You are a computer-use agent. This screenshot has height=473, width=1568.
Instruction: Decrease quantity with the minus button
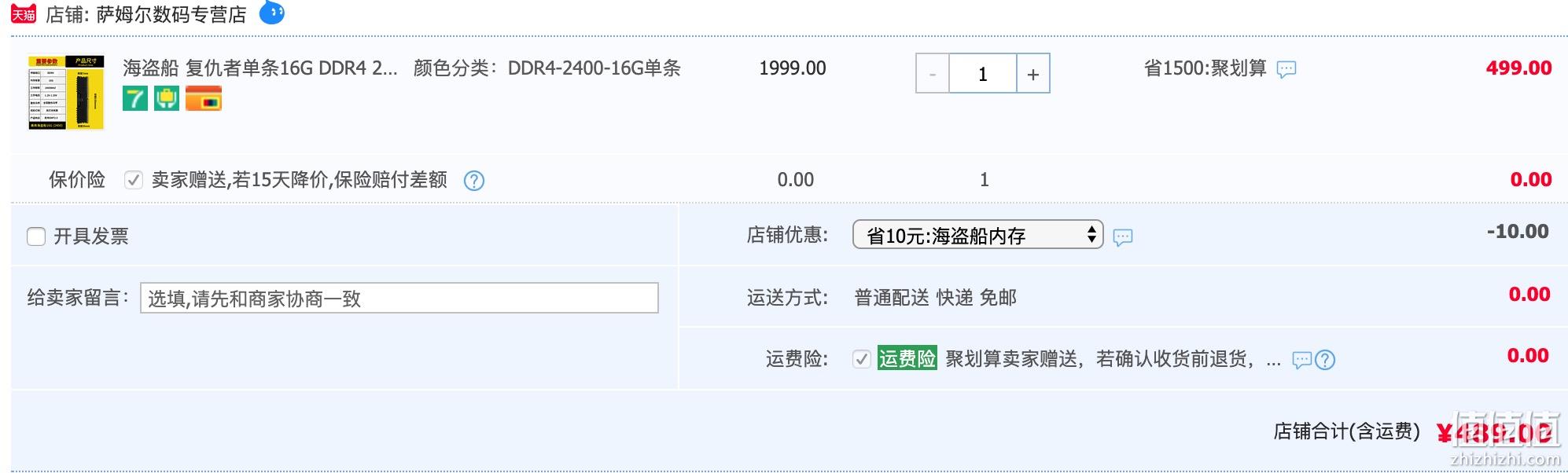coord(933,74)
